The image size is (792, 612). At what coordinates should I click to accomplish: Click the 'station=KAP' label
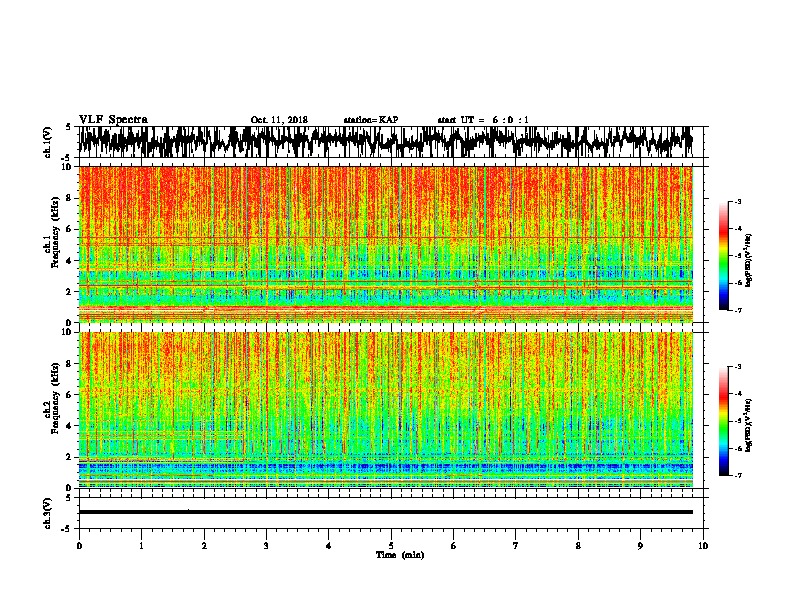coord(371,120)
